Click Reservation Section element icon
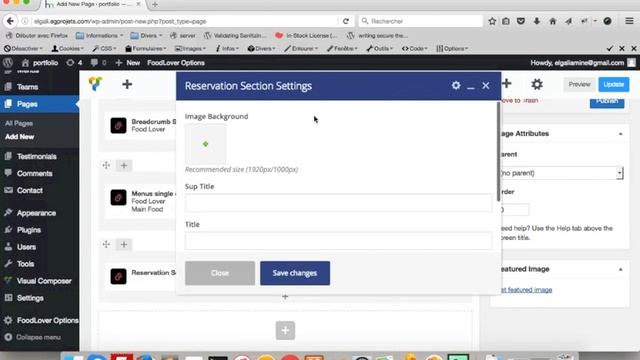The image size is (640, 360). [118, 276]
